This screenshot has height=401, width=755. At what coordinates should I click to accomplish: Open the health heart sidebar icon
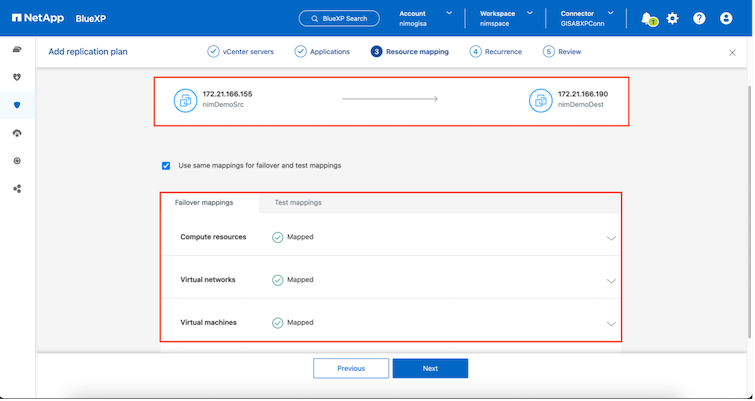click(x=17, y=77)
